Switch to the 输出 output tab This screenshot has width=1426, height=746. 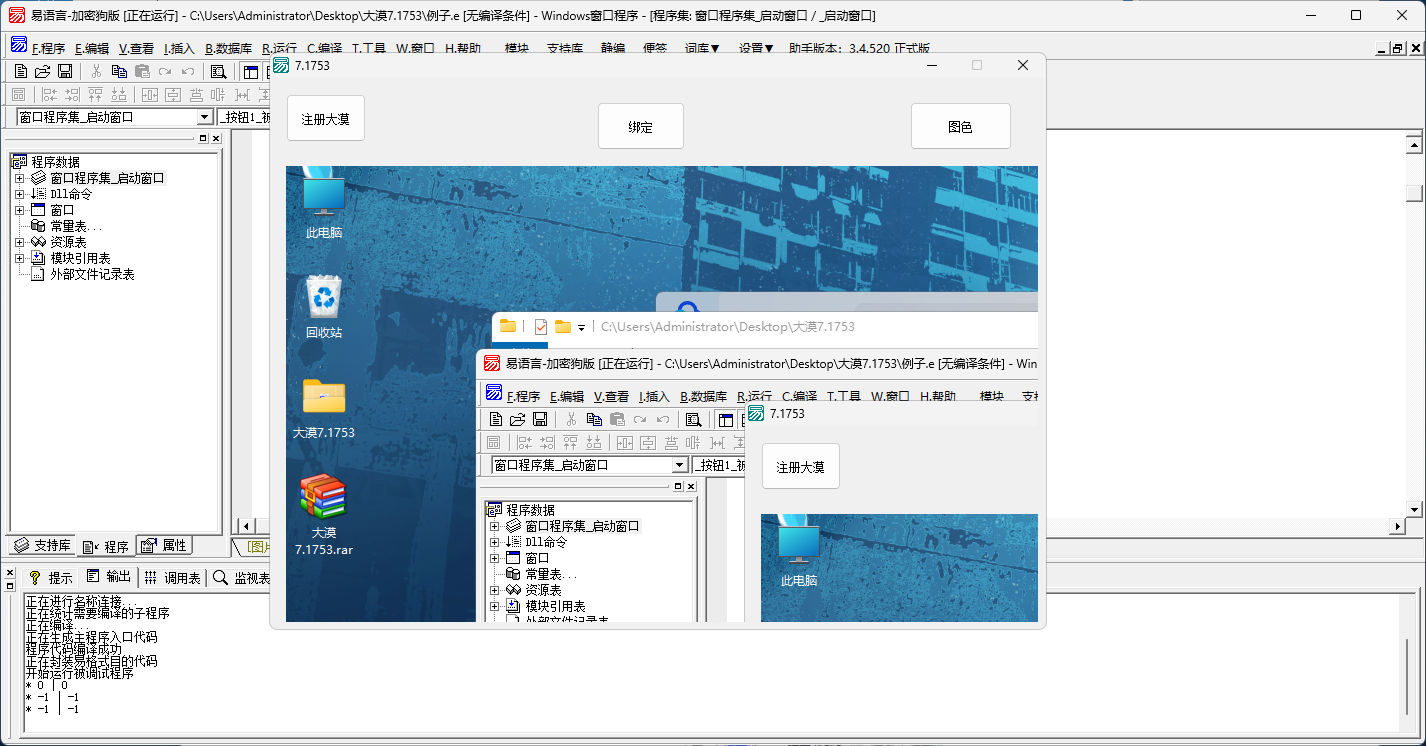pyautogui.click(x=108, y=578)
